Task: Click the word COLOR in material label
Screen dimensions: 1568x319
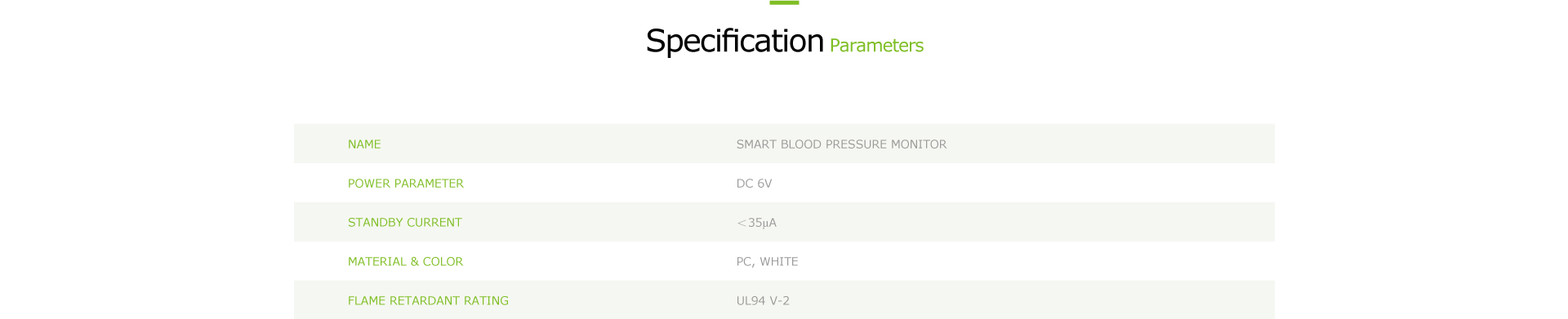Action: 443,262
